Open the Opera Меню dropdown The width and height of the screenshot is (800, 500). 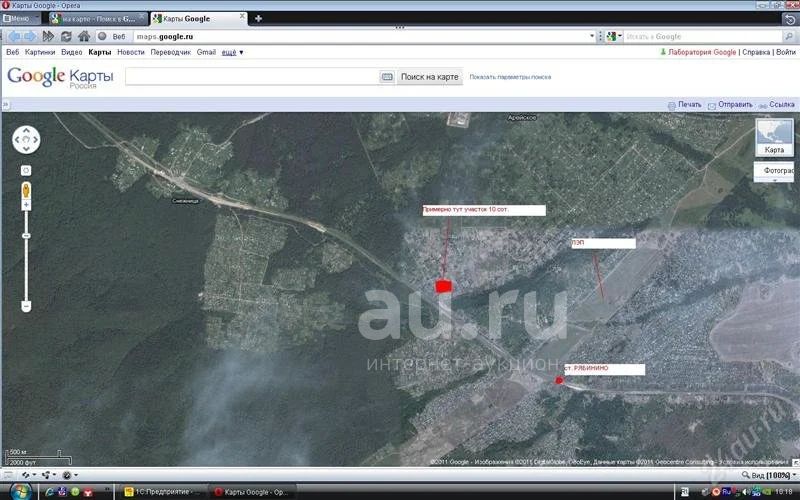point(21,19)
